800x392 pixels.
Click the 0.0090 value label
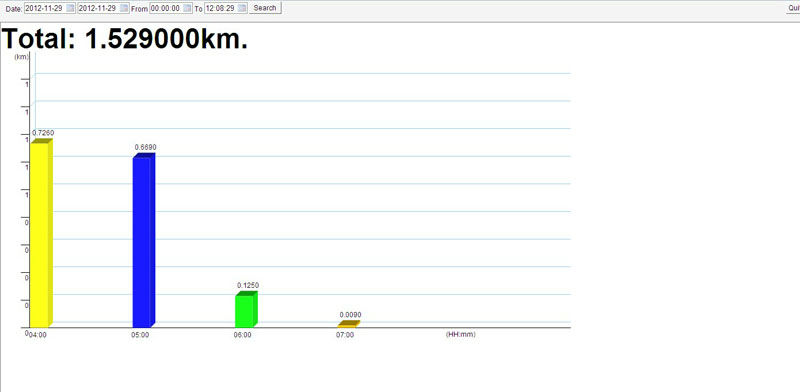pyautogui.click(x=351, y=315)
